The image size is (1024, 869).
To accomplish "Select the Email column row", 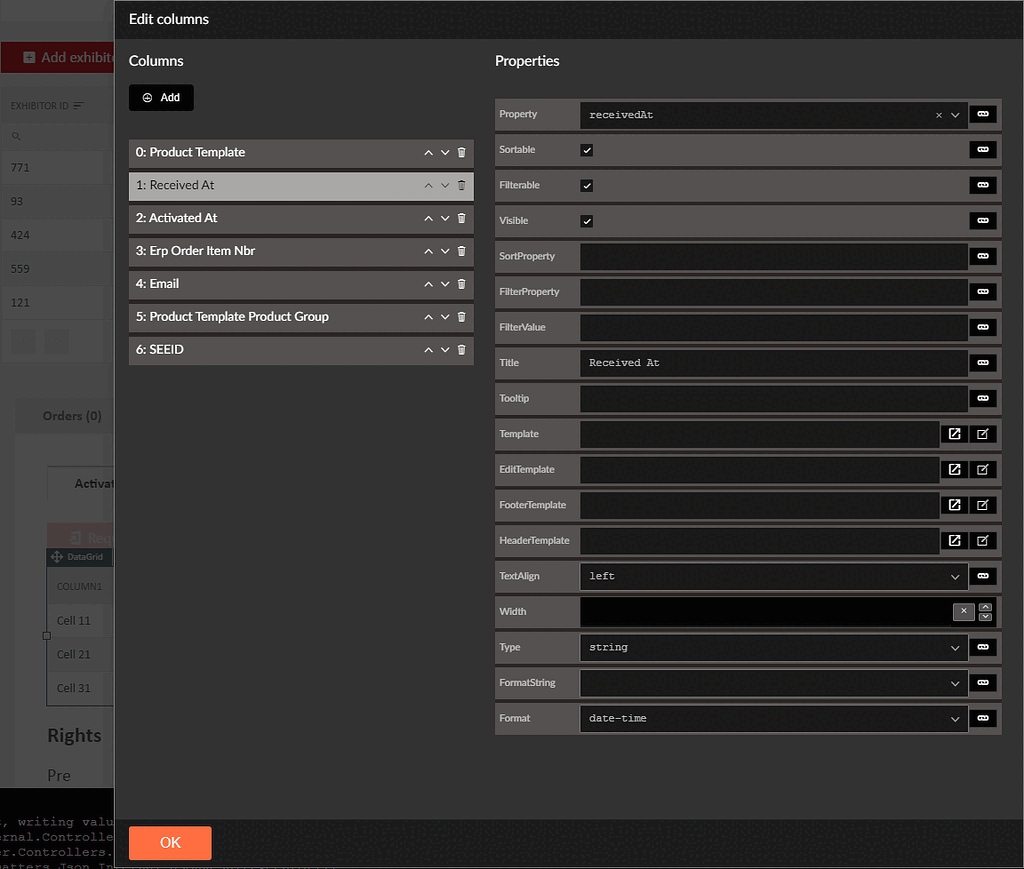I will (301, 284).
